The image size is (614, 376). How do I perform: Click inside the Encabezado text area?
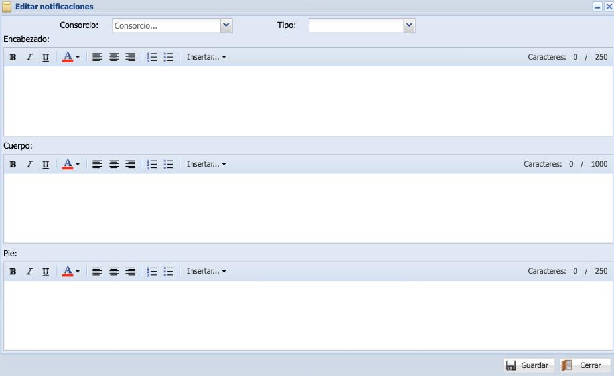(x=308, y=101)
